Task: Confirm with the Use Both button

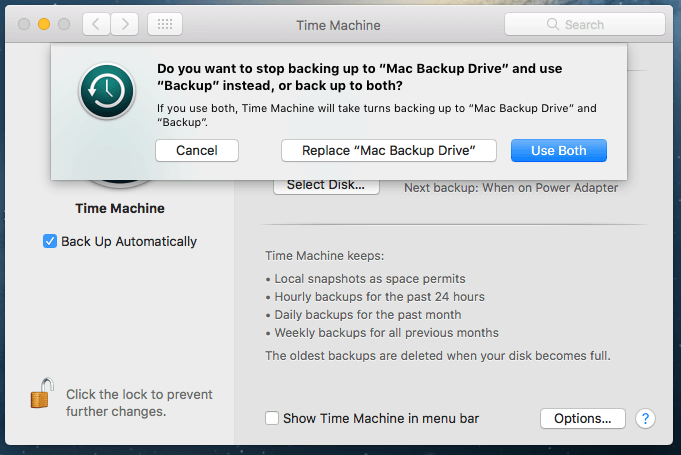Action: coord(558,150)
